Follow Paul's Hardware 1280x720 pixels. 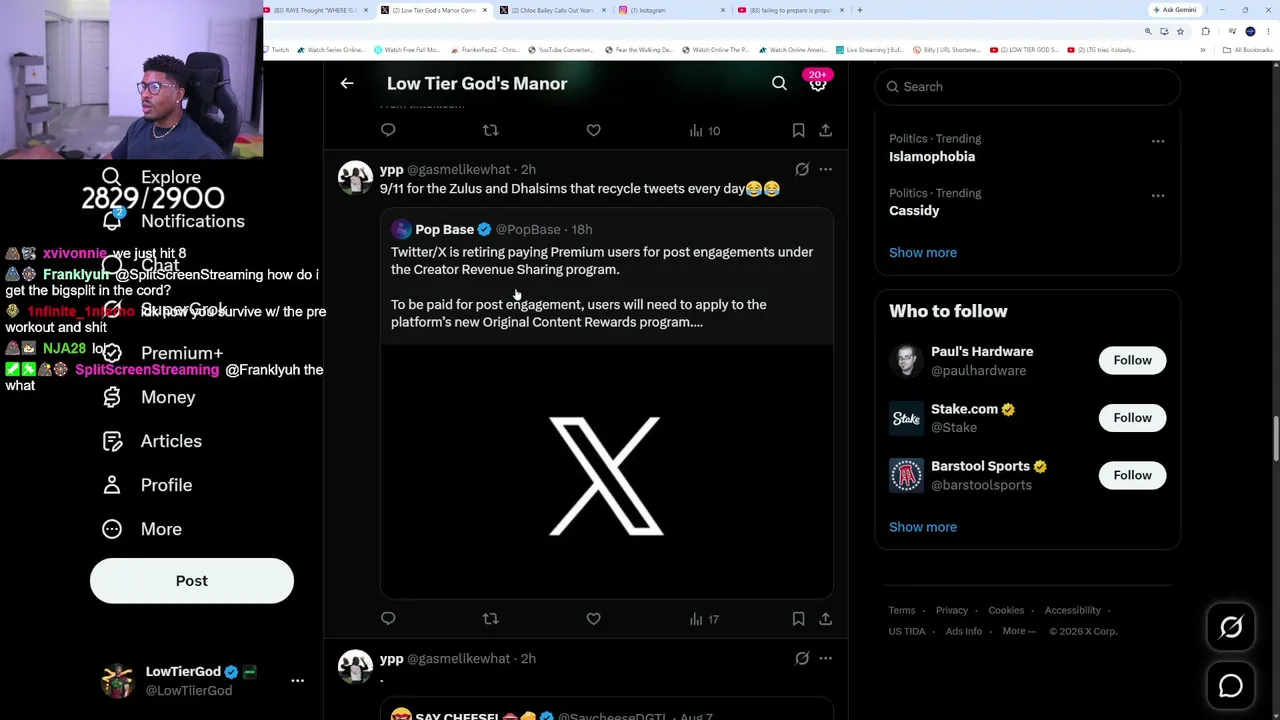pos(1132,360)
